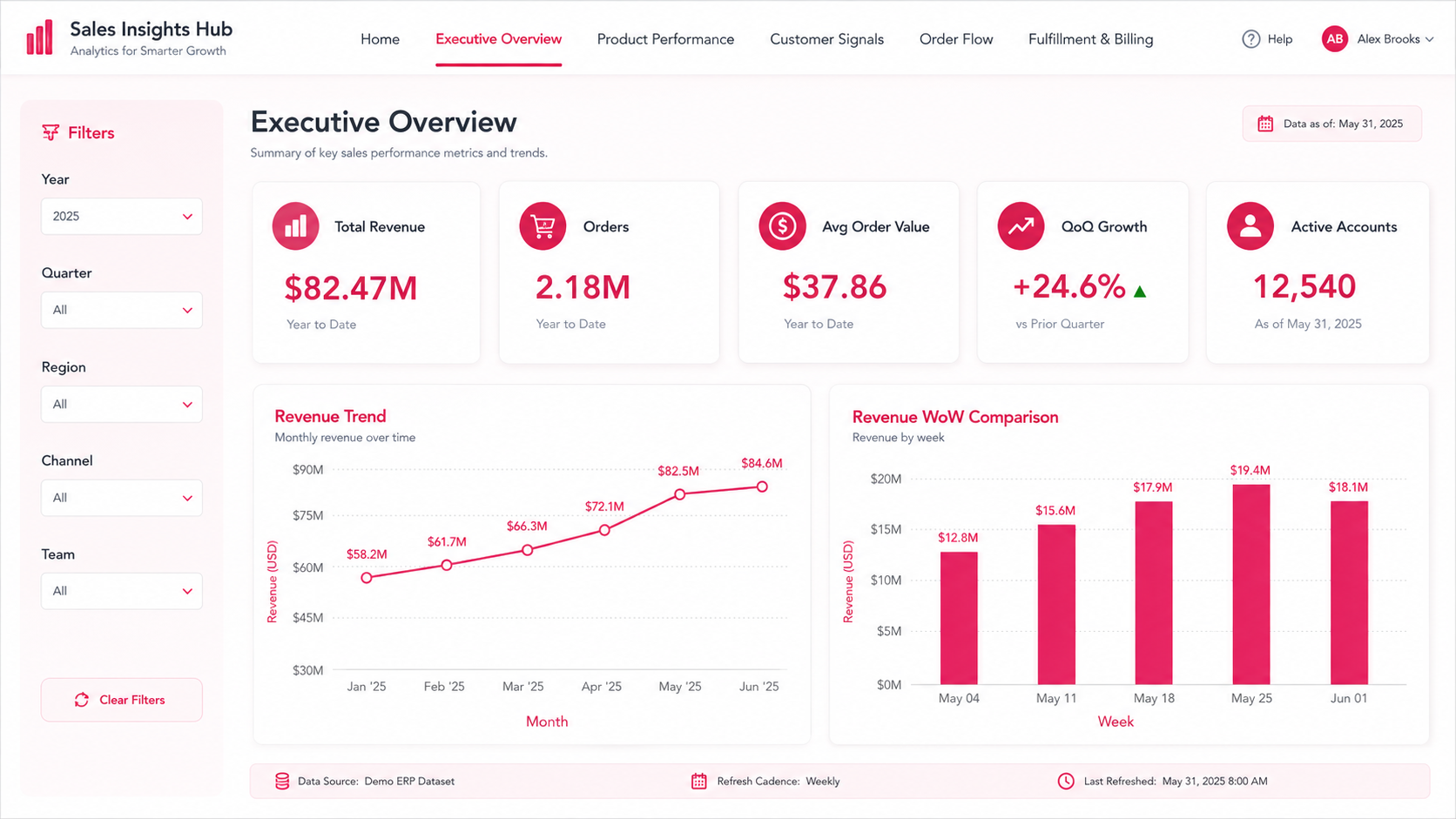Click the Data Source database icon
The height and width of the screenshot is (819, 1456).
[x=282, y=781]
